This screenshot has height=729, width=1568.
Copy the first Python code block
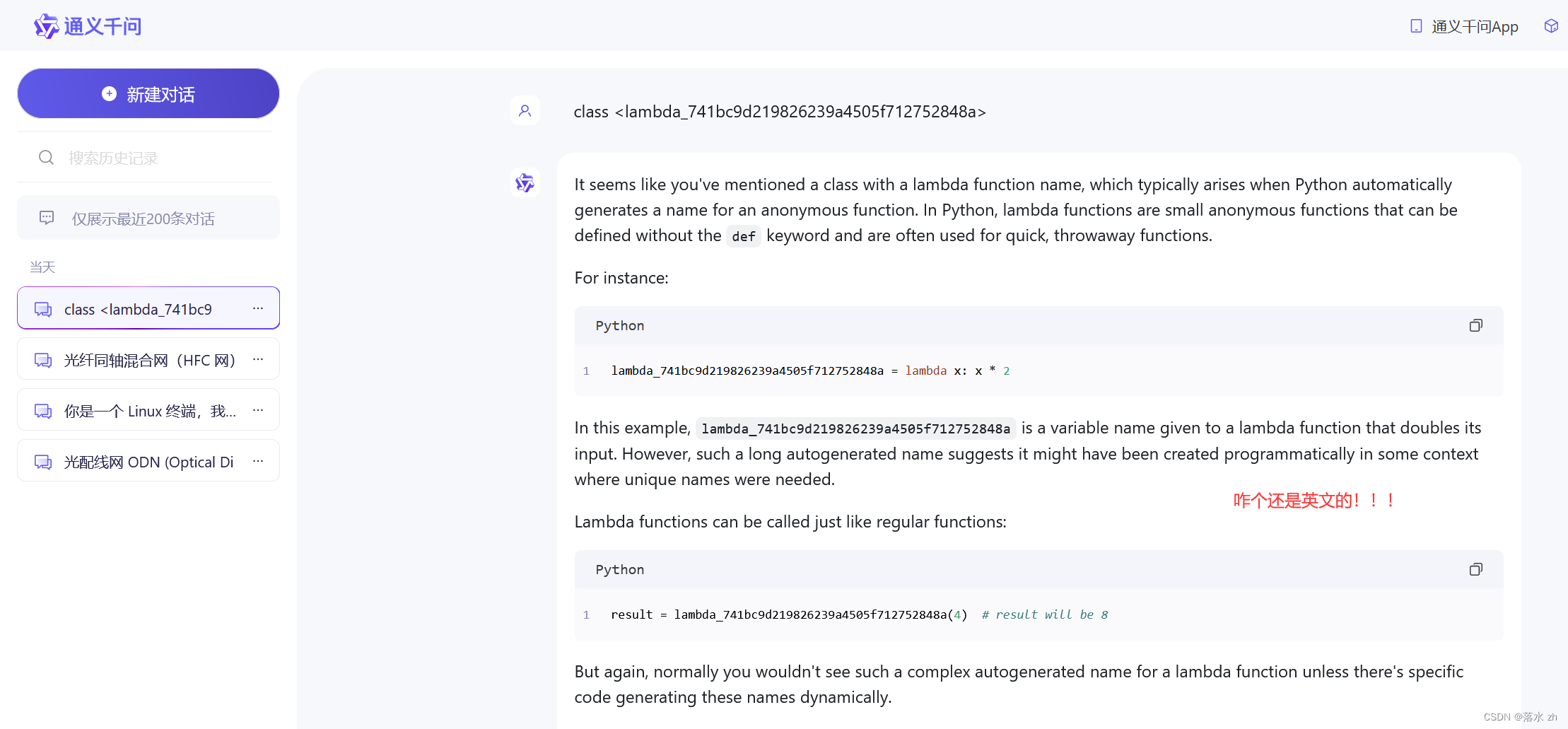[1475, 325]
